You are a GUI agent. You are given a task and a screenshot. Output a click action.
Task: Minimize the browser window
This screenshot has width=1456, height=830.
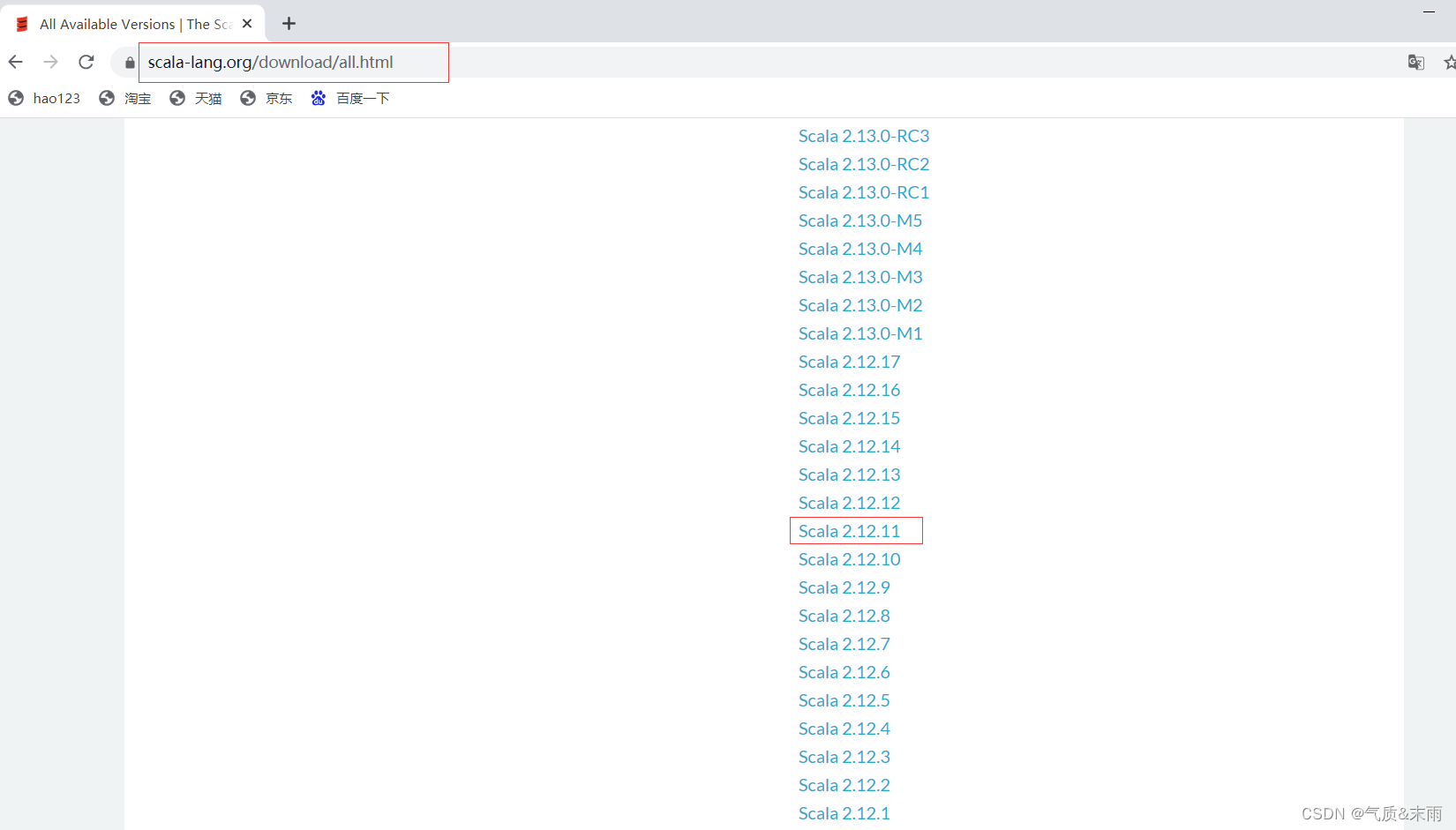[x=1429, y=11]
